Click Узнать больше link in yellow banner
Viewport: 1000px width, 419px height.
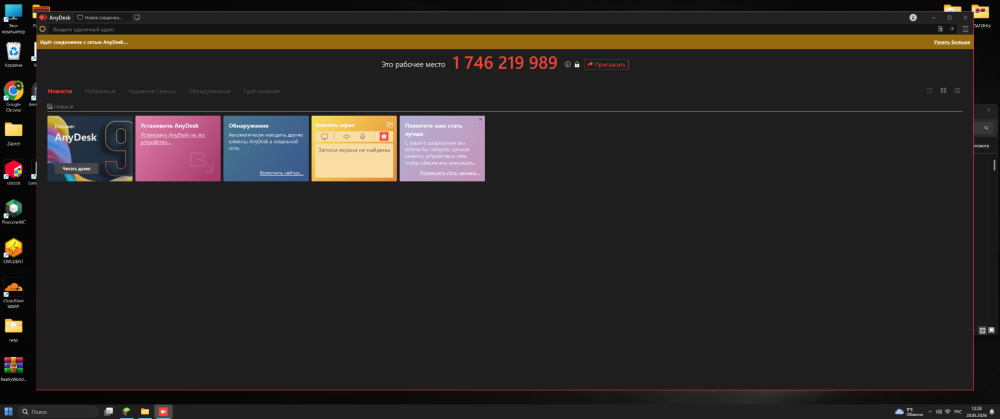point(952,42)
